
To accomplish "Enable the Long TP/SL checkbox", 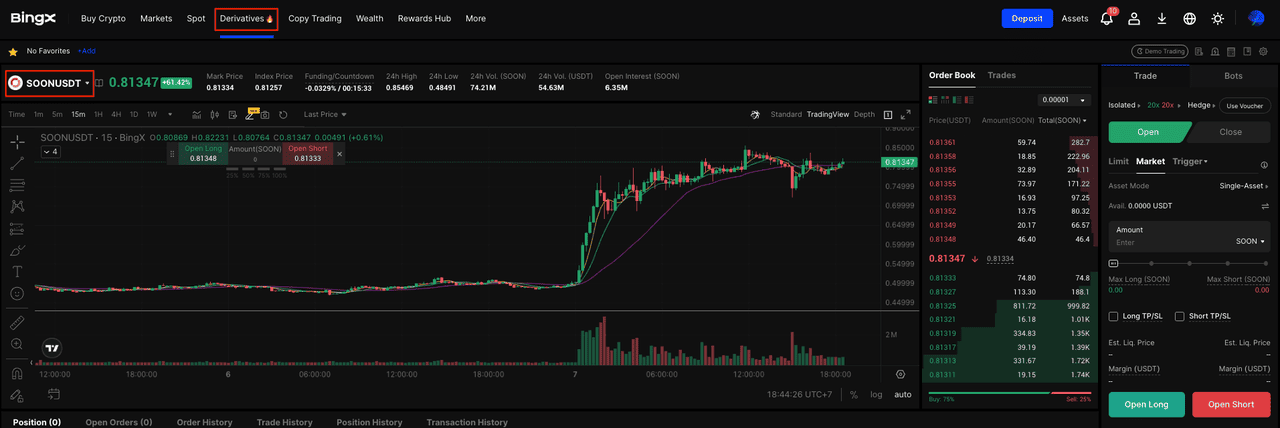I will [x=1114, y=316].
